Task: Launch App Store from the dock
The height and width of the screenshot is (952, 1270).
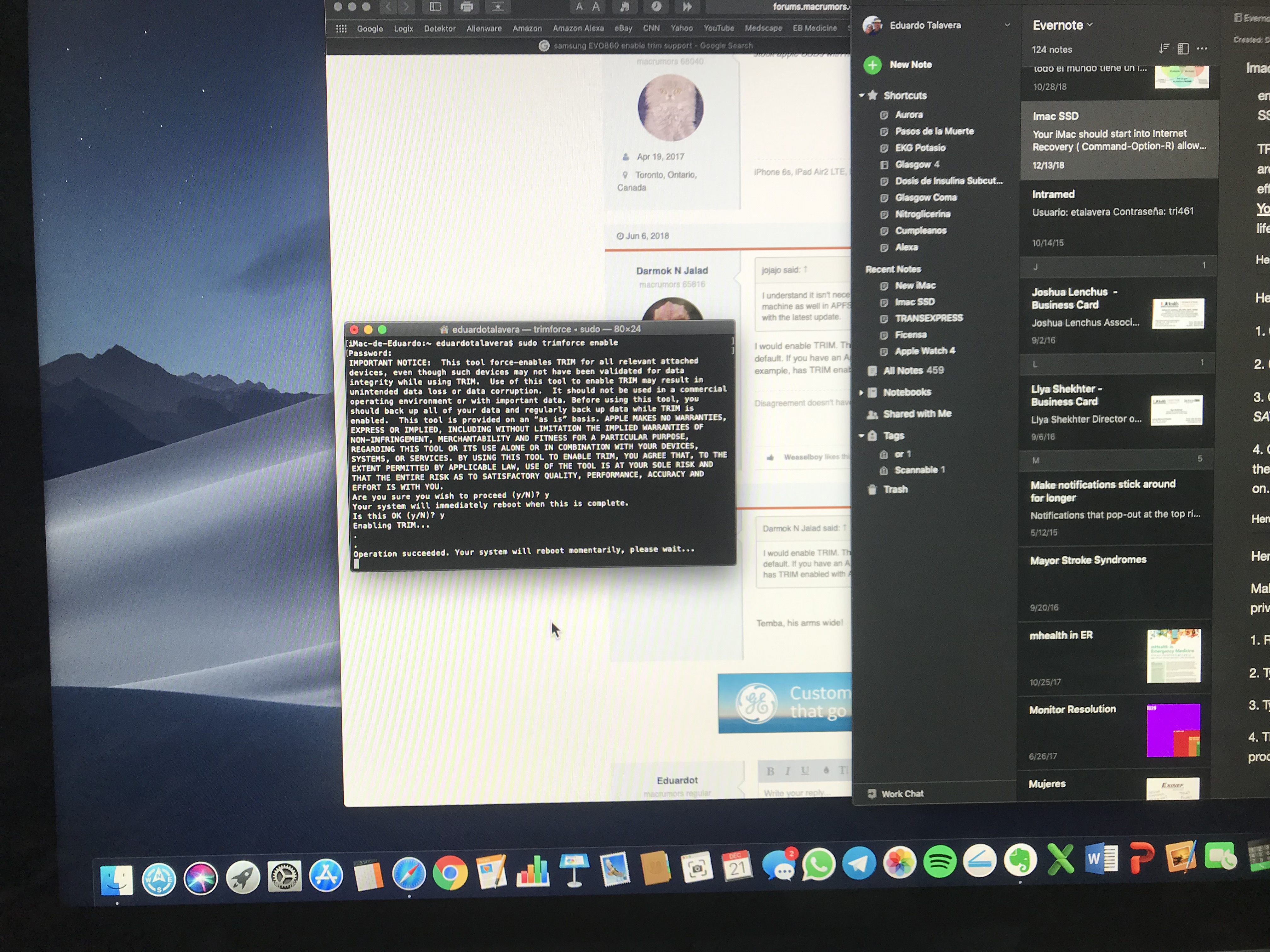Action: (326, 876)
